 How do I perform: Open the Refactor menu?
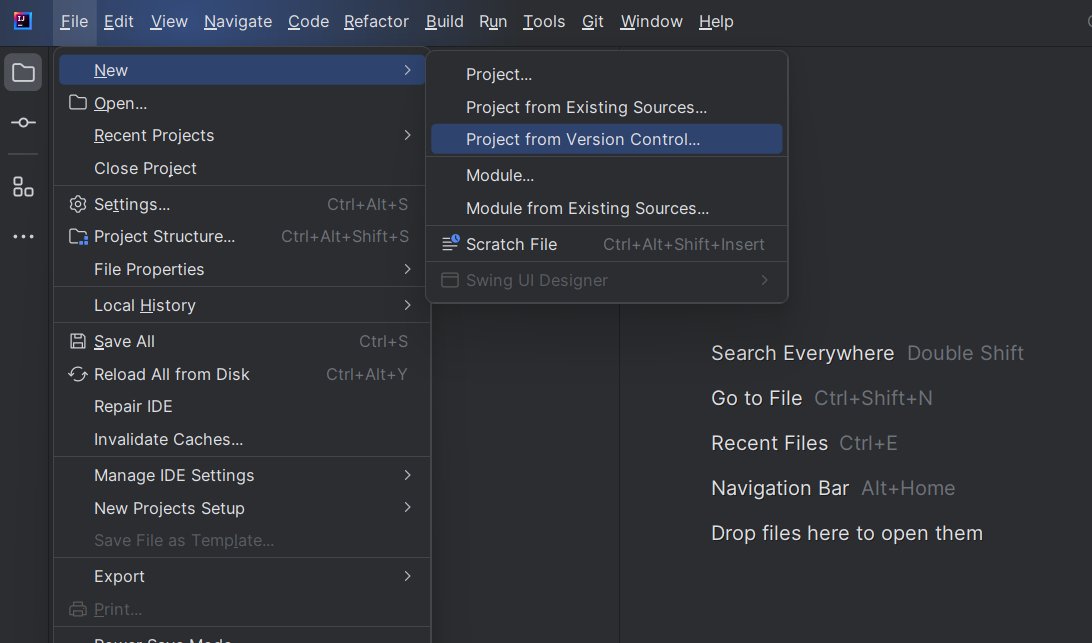[x=376, y=21]
